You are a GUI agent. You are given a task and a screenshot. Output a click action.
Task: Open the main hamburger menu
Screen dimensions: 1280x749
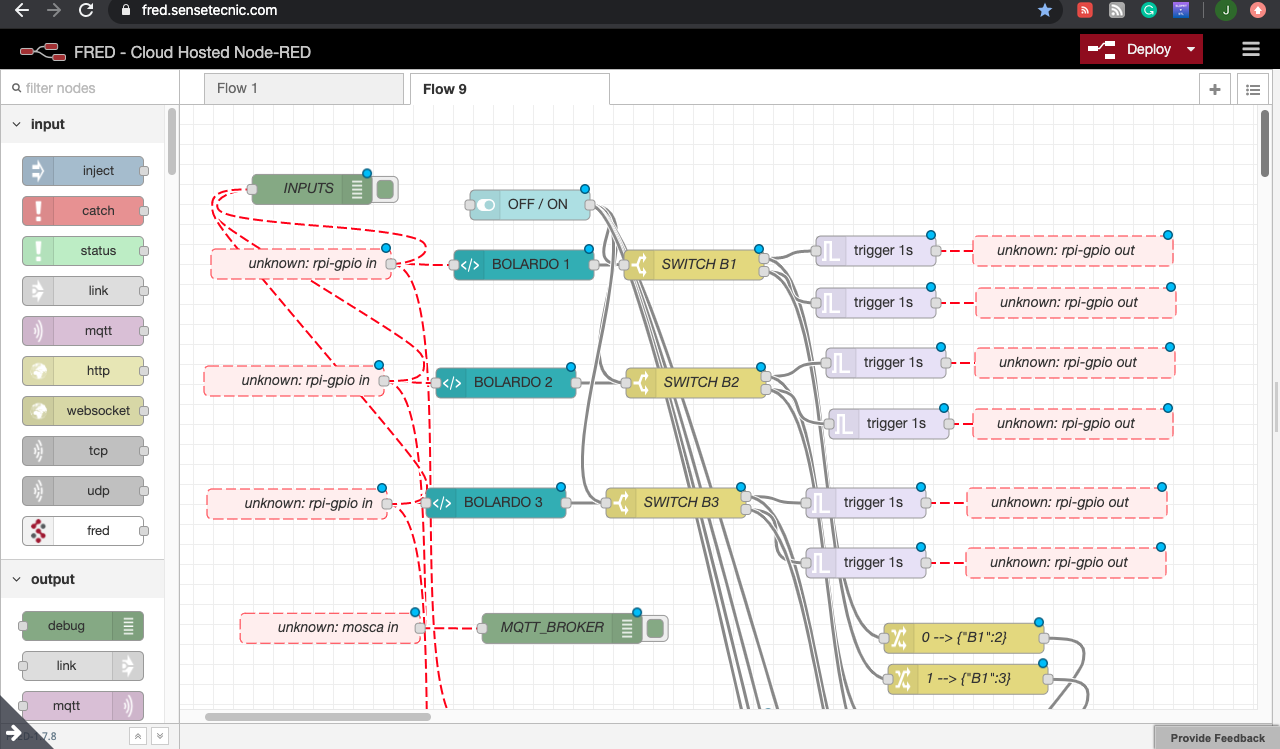(1251, 48)
